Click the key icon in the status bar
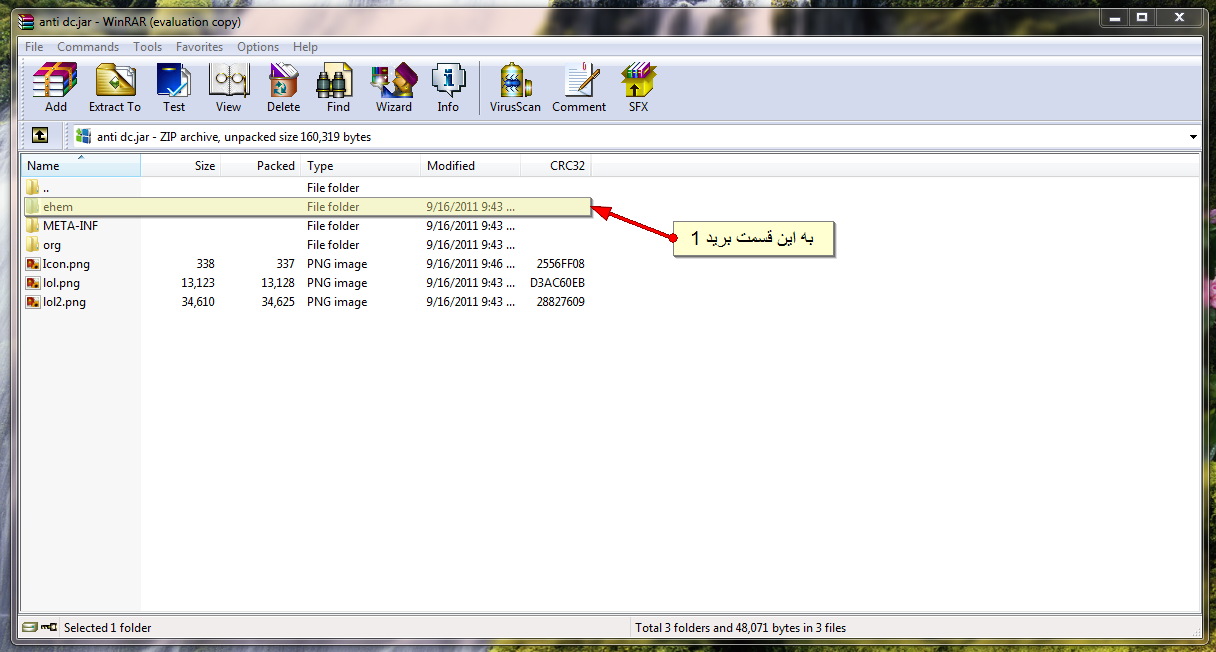Image resolution: width=1216 pixels, height=652 pixels. click(x=49, y=628)
